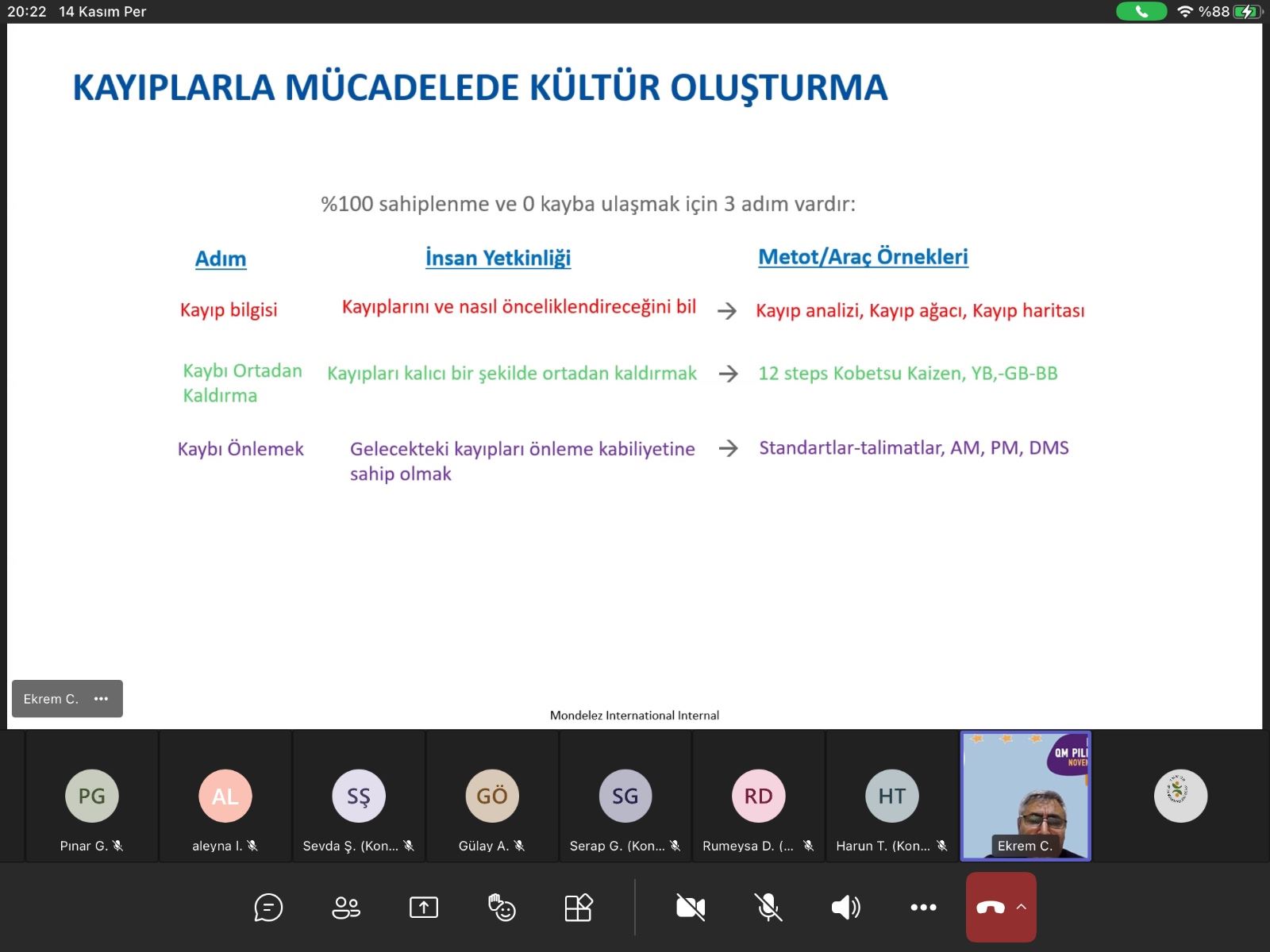This screenshot has height=952, width=1270.
Task: Tap aleyna I. participant avatar
Action: click(225, 796)
